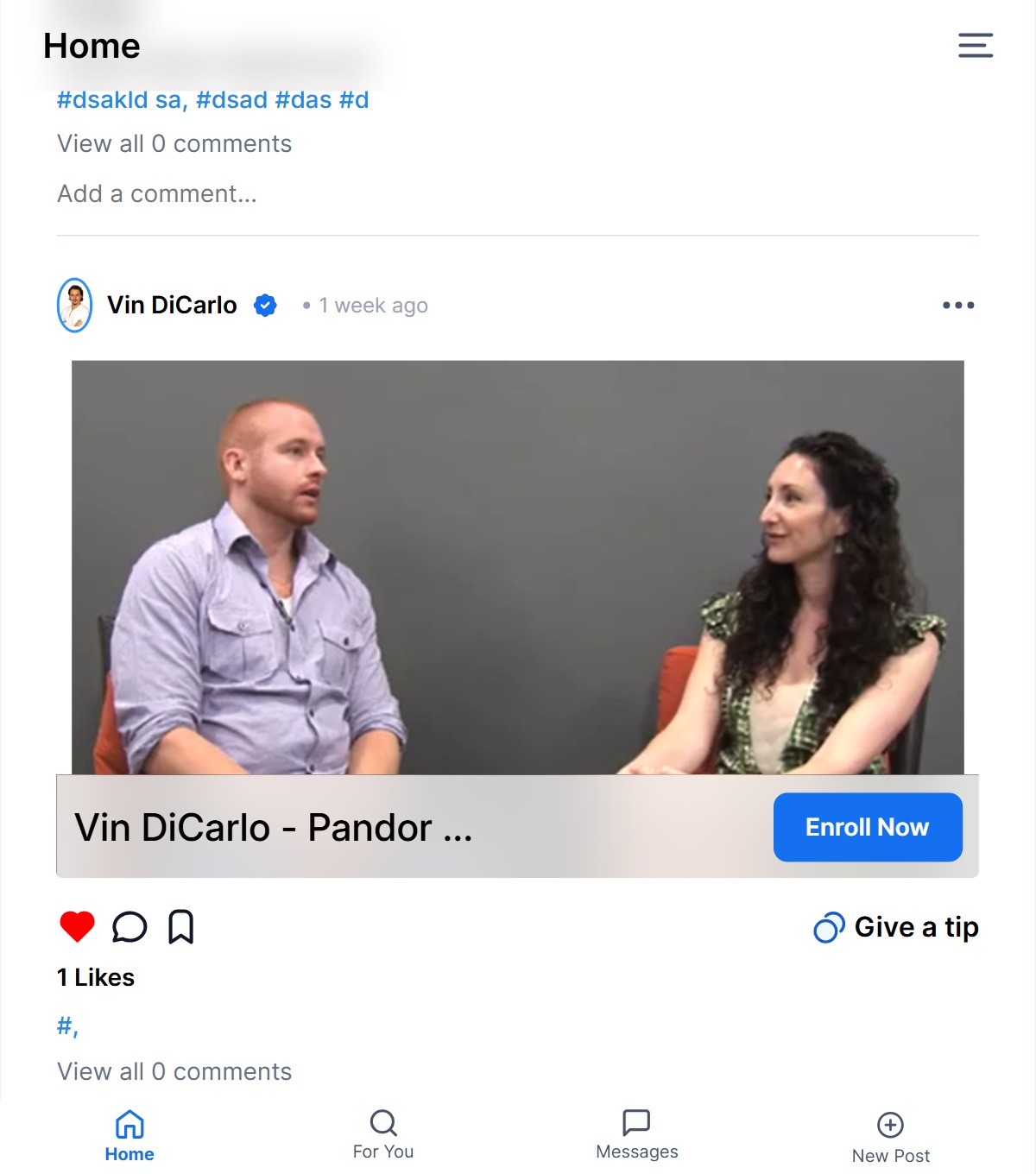Click the Add a comment field
Viewport: 1036px width, 1174px height.
(157, 193)
